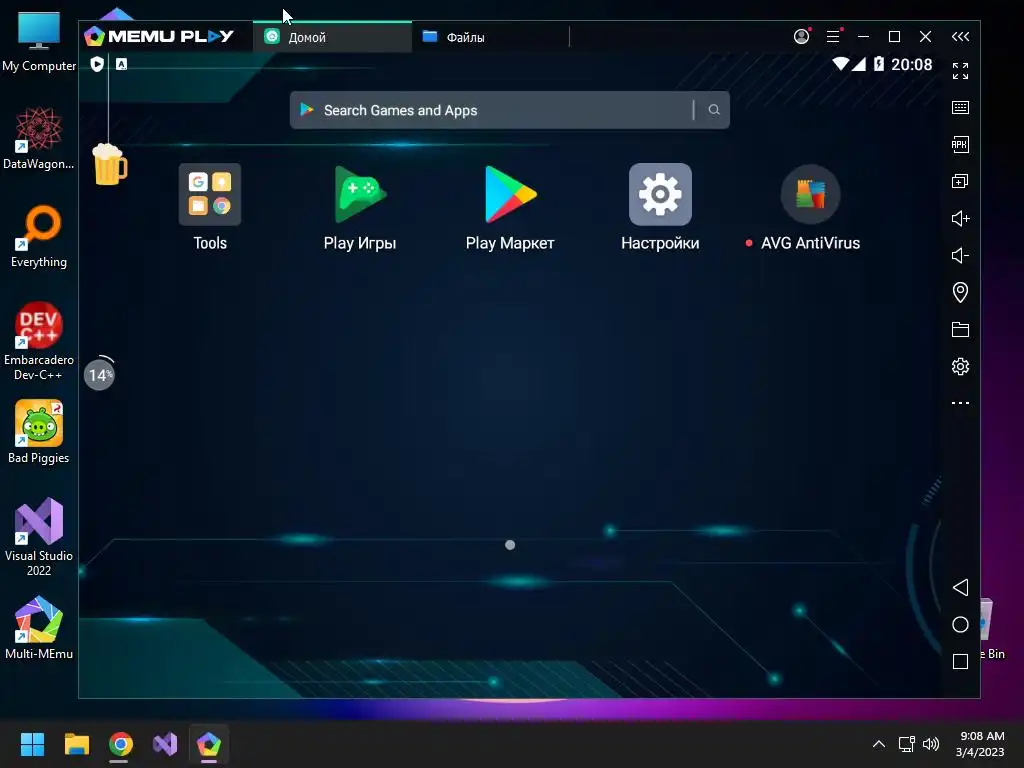Click the MEmu Play logo
The height and width of the screenshot is (768, 1024).
point(159,36)
